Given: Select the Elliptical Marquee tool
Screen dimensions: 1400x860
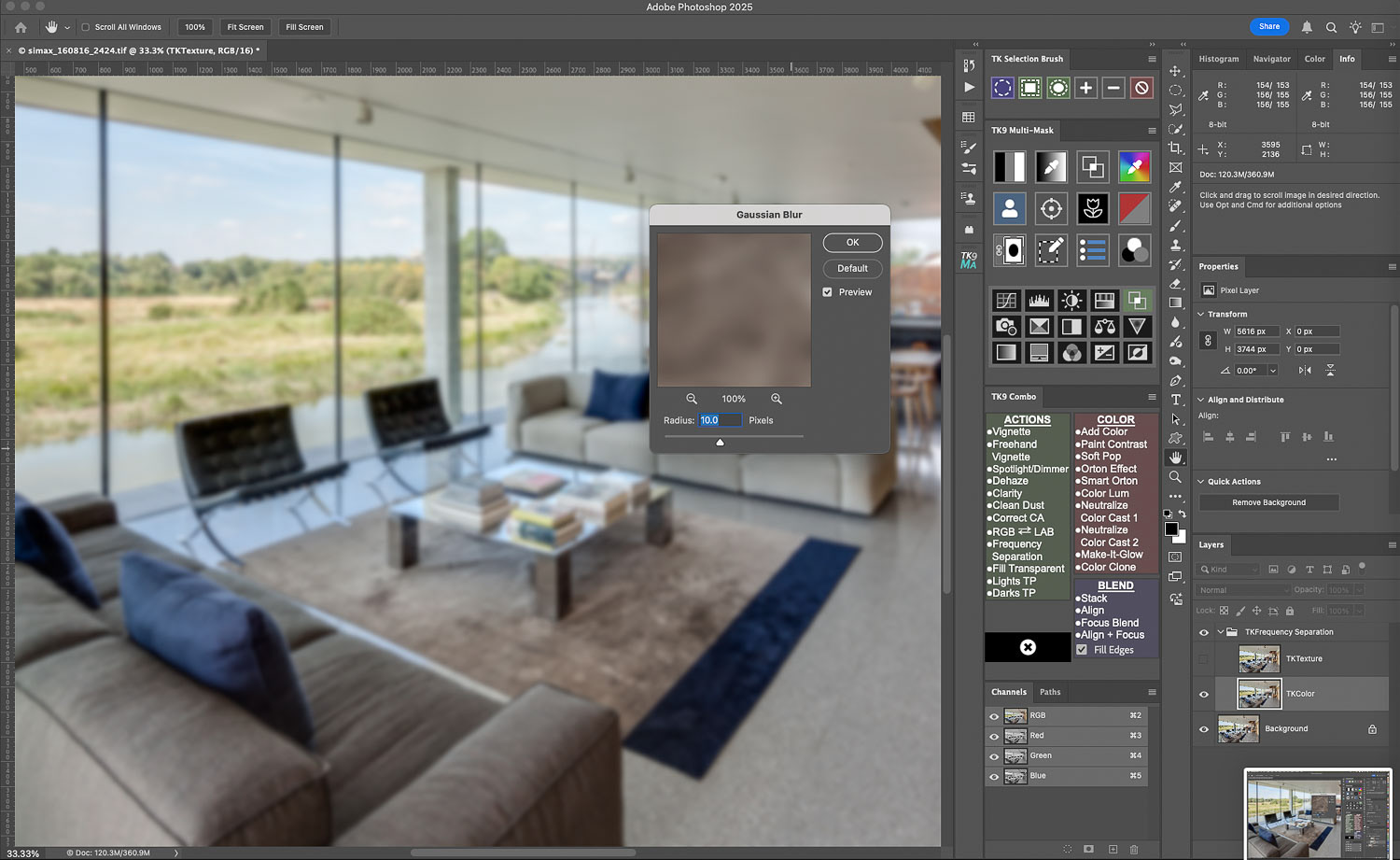Looking at the screenshot, I should pos(1175,91).
